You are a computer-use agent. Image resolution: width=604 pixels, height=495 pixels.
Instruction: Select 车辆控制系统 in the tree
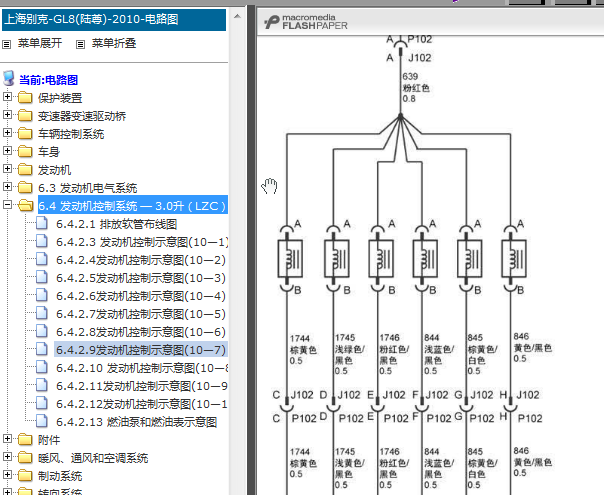[x=71, y=134]
